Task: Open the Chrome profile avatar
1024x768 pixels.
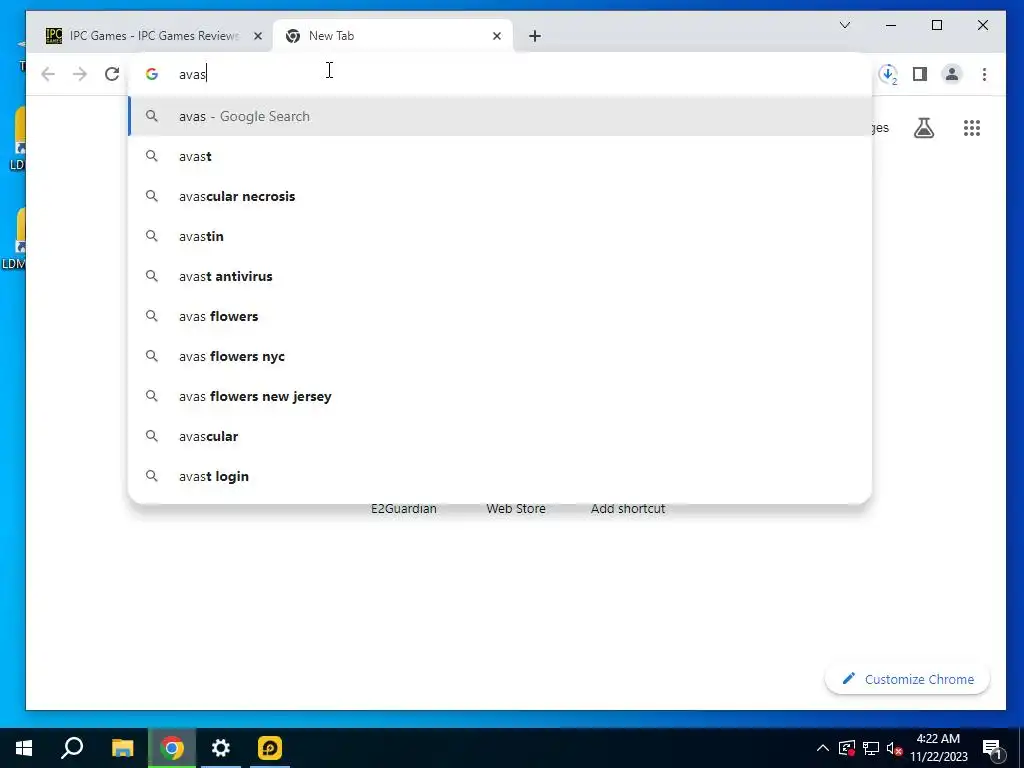Action: tap(952, 74)
